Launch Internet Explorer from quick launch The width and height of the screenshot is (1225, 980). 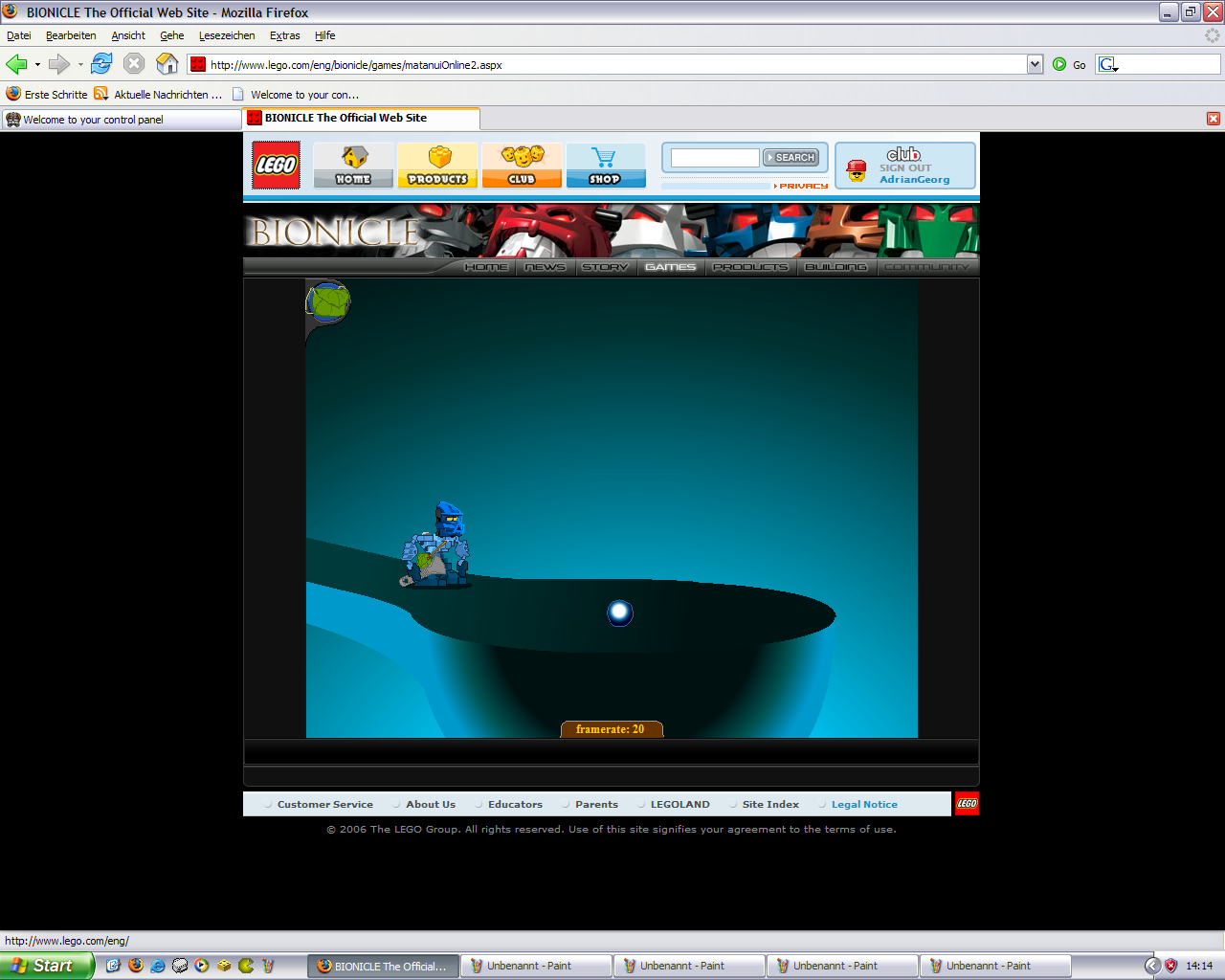click(x=158, y=966)
